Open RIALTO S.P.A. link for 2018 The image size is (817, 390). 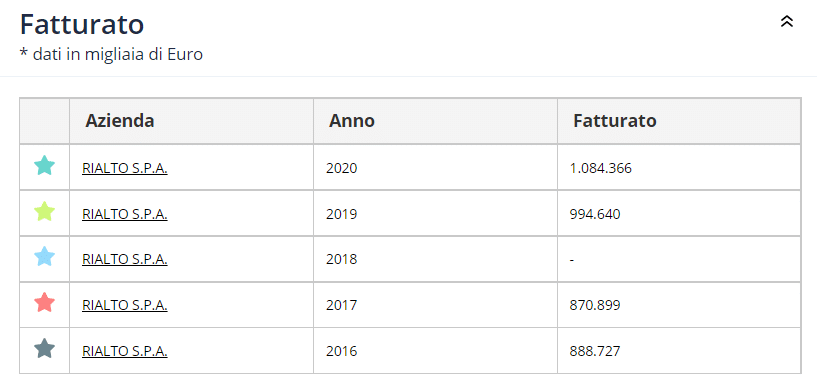(125, 259)
